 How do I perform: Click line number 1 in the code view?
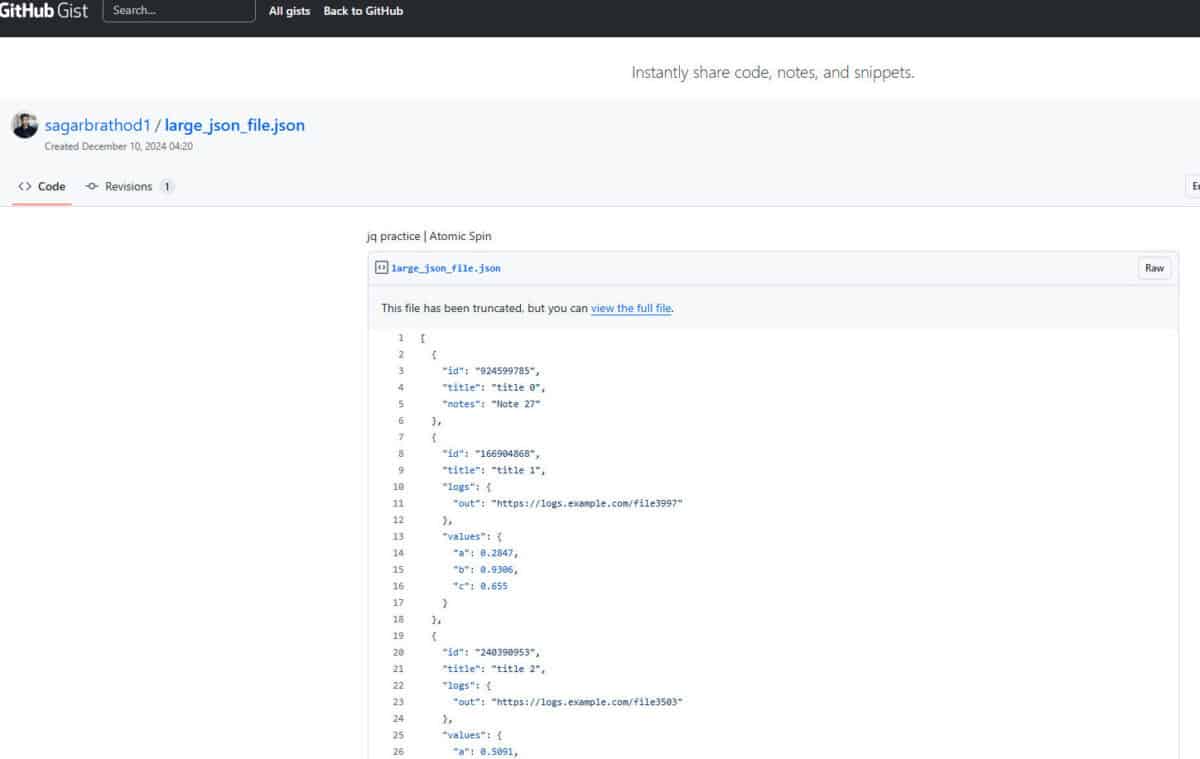400,337
